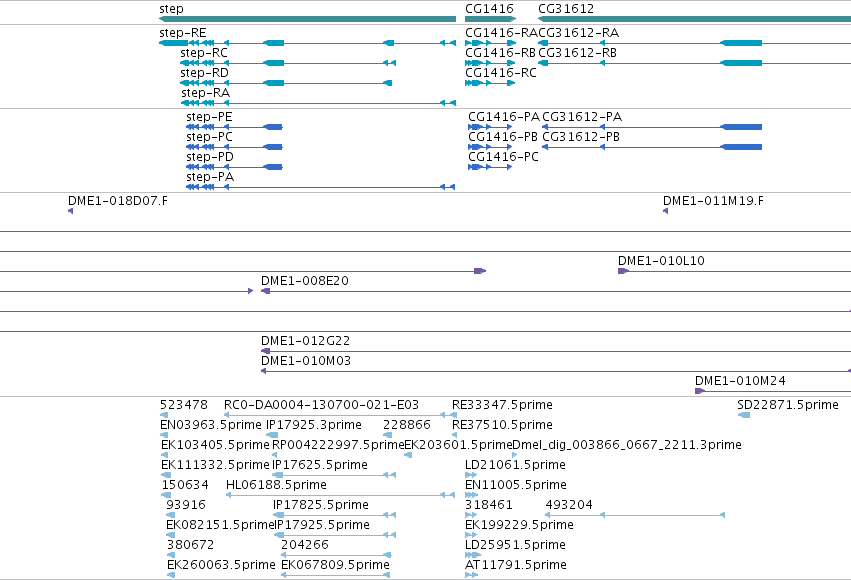Select EST RE33347.5prime

[502, 405]
